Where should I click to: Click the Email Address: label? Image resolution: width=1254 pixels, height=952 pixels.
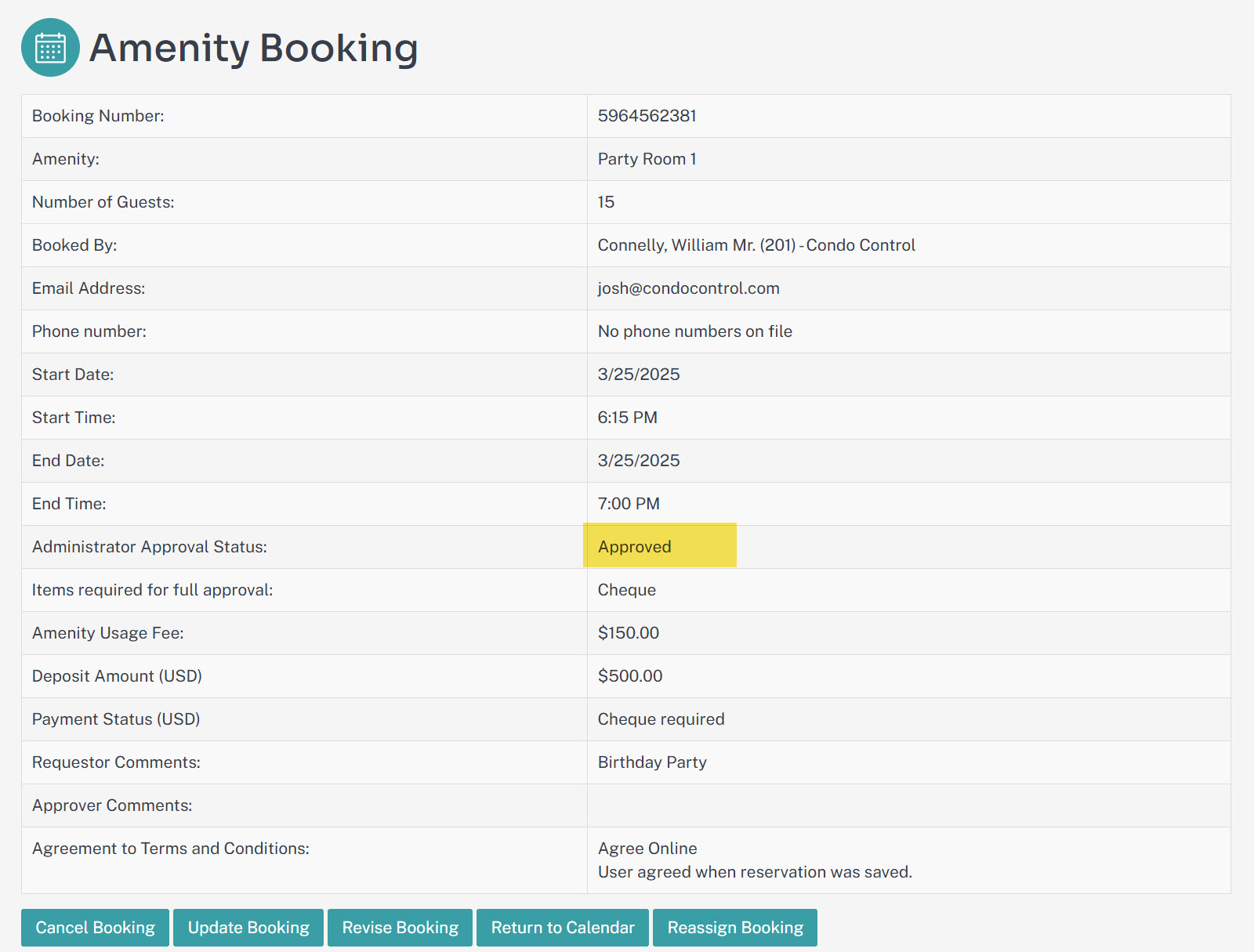click(x=89, y=288)
